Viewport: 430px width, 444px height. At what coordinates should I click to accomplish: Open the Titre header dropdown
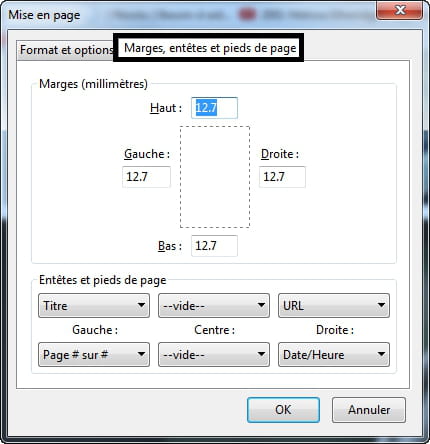(x=94, y=305)
